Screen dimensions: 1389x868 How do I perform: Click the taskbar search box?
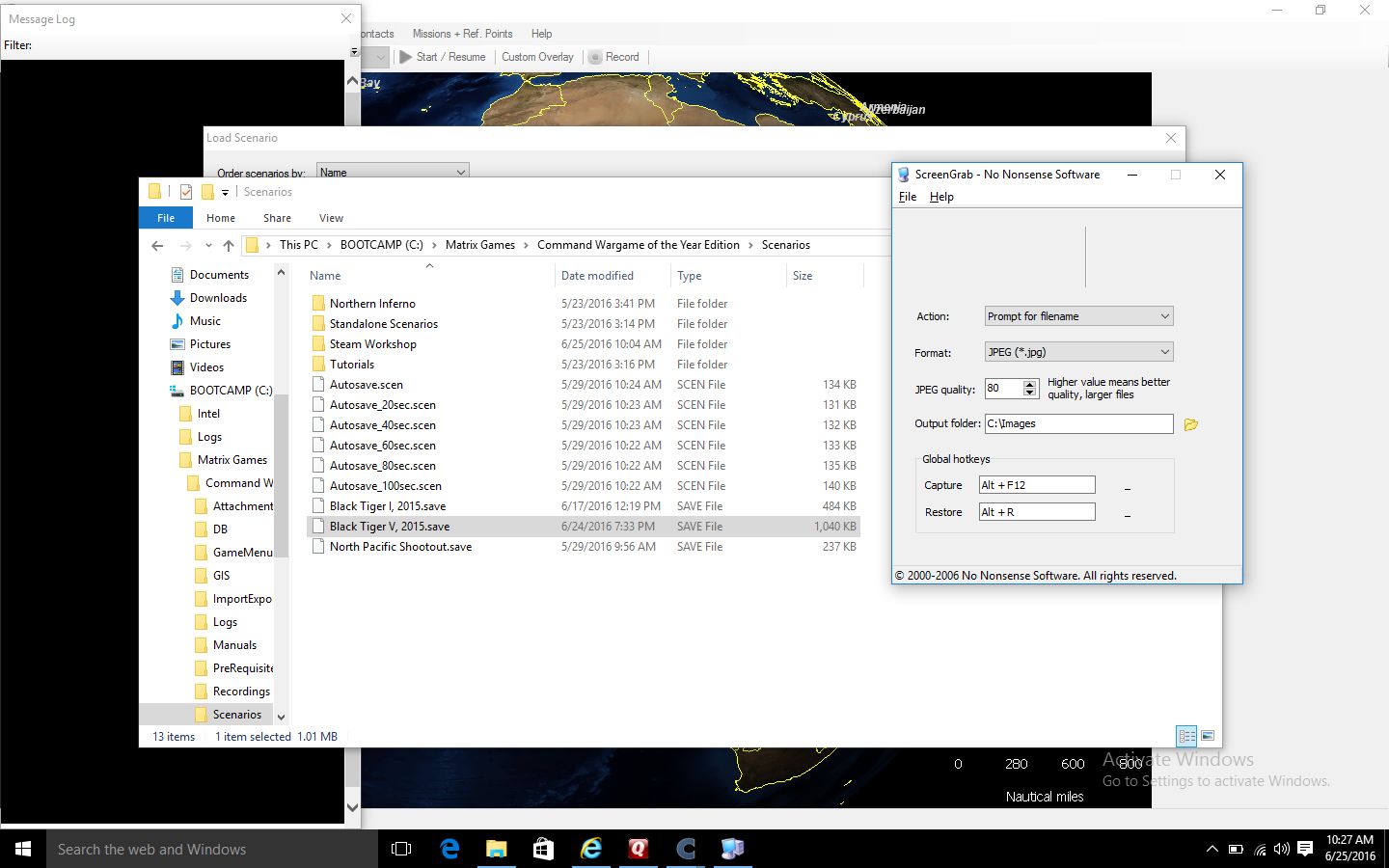click(x=212, y=849)
